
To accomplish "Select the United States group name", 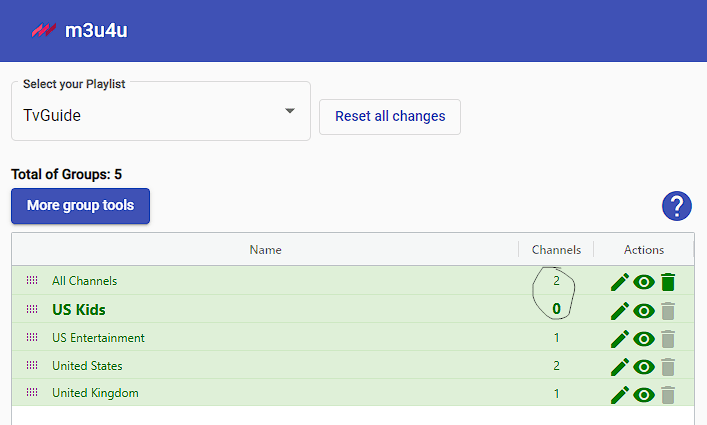I will coord(87,366).
